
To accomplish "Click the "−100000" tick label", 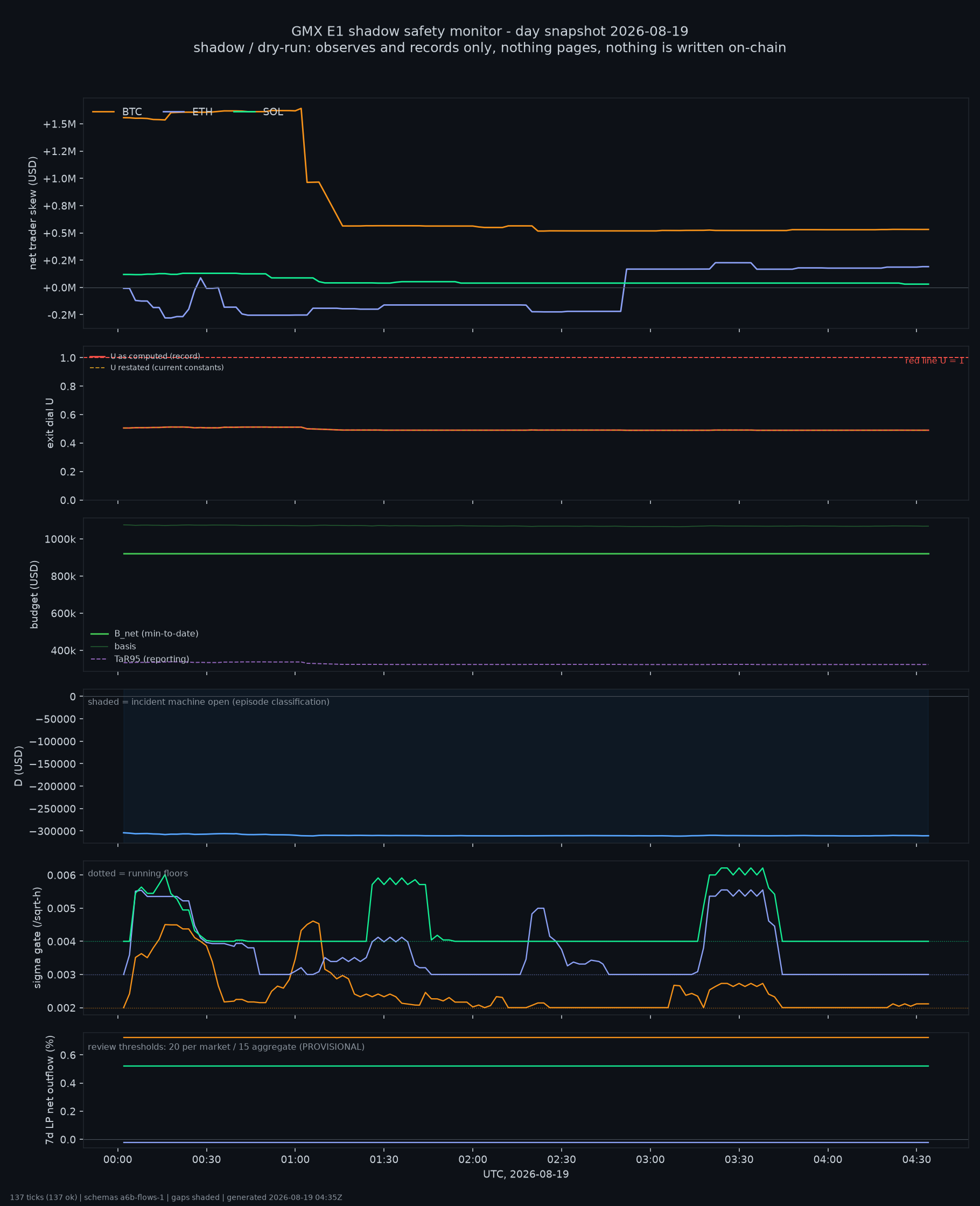I will [x=53, y=741].
